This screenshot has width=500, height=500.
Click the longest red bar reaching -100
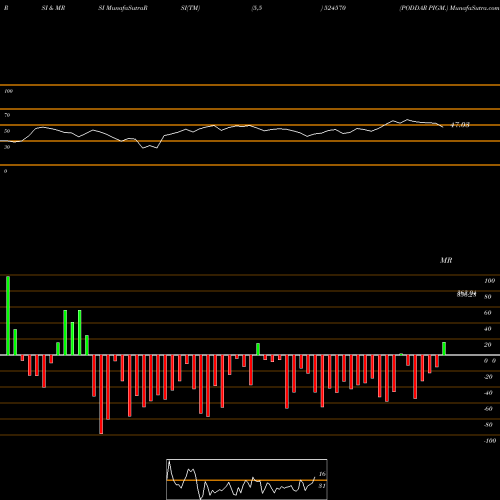[101, 394]
